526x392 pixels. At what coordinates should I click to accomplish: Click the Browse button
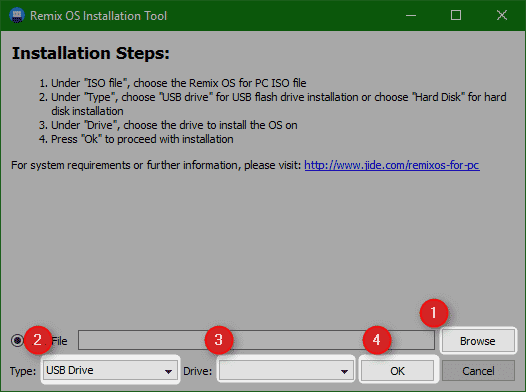click(x=478, y=341)
